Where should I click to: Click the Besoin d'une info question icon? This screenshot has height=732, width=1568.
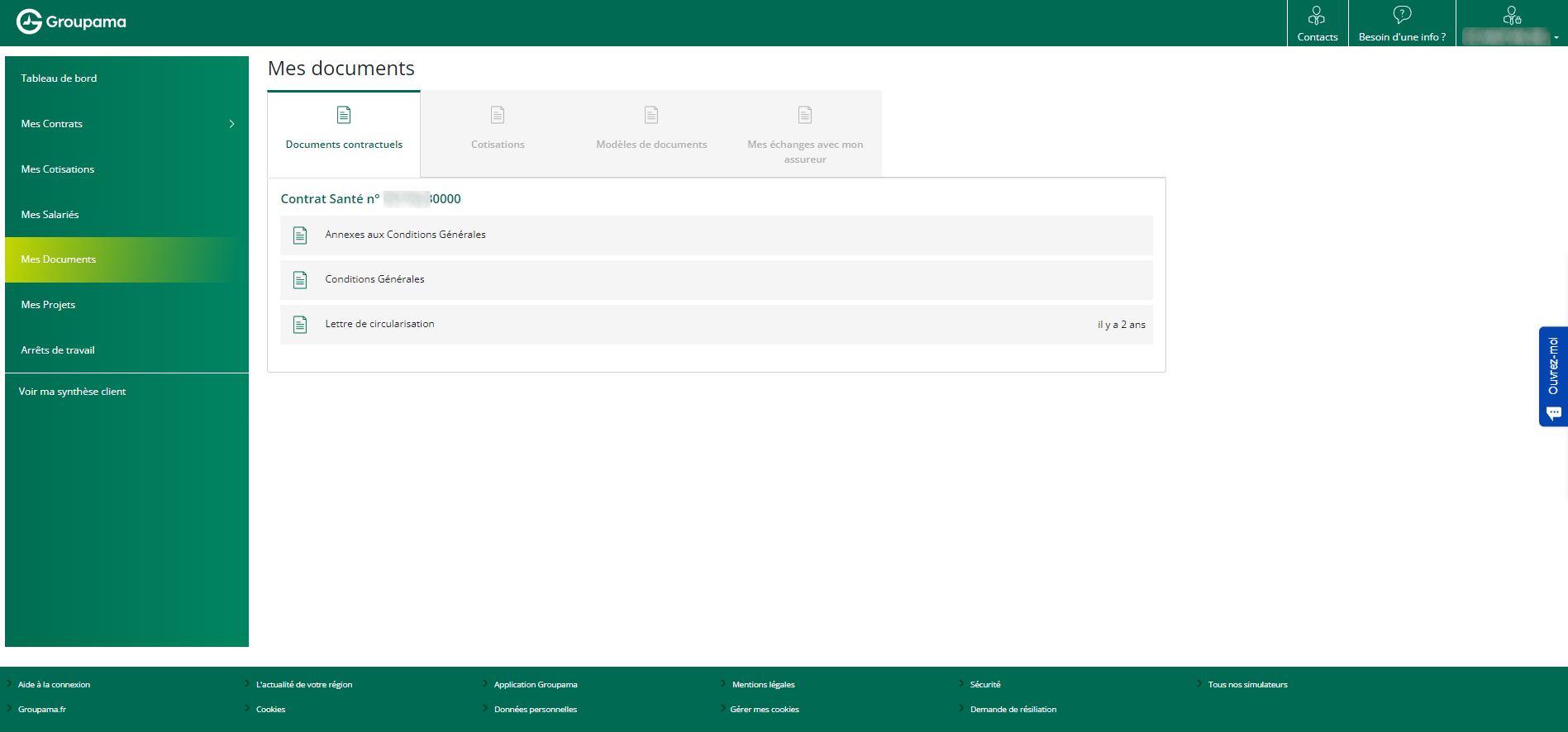coord(1402,15)
